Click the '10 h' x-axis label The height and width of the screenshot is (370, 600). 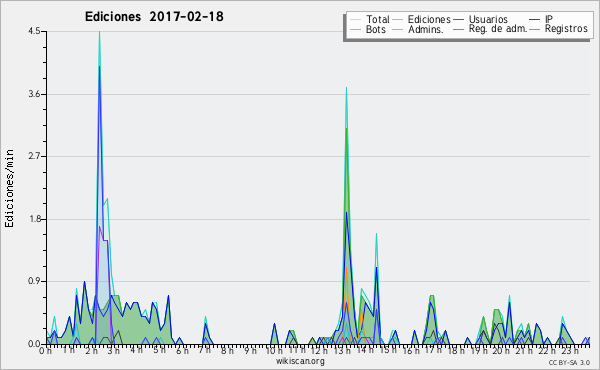(x=274, y=351)
